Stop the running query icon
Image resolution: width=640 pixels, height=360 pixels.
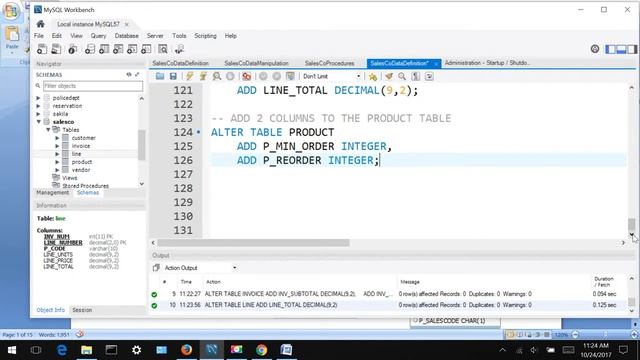pos(230,76)
